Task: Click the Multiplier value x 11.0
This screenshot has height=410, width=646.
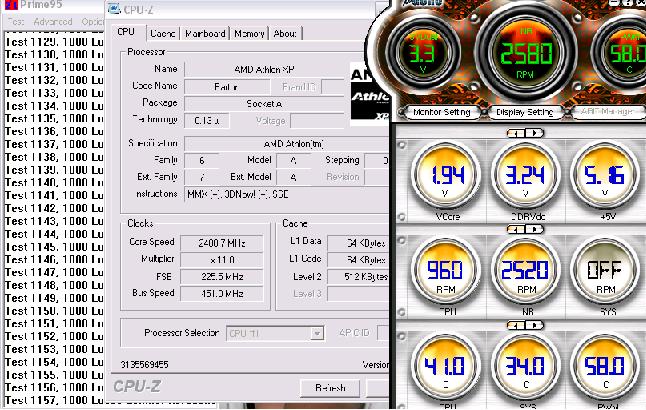Action: coord(222,260)
